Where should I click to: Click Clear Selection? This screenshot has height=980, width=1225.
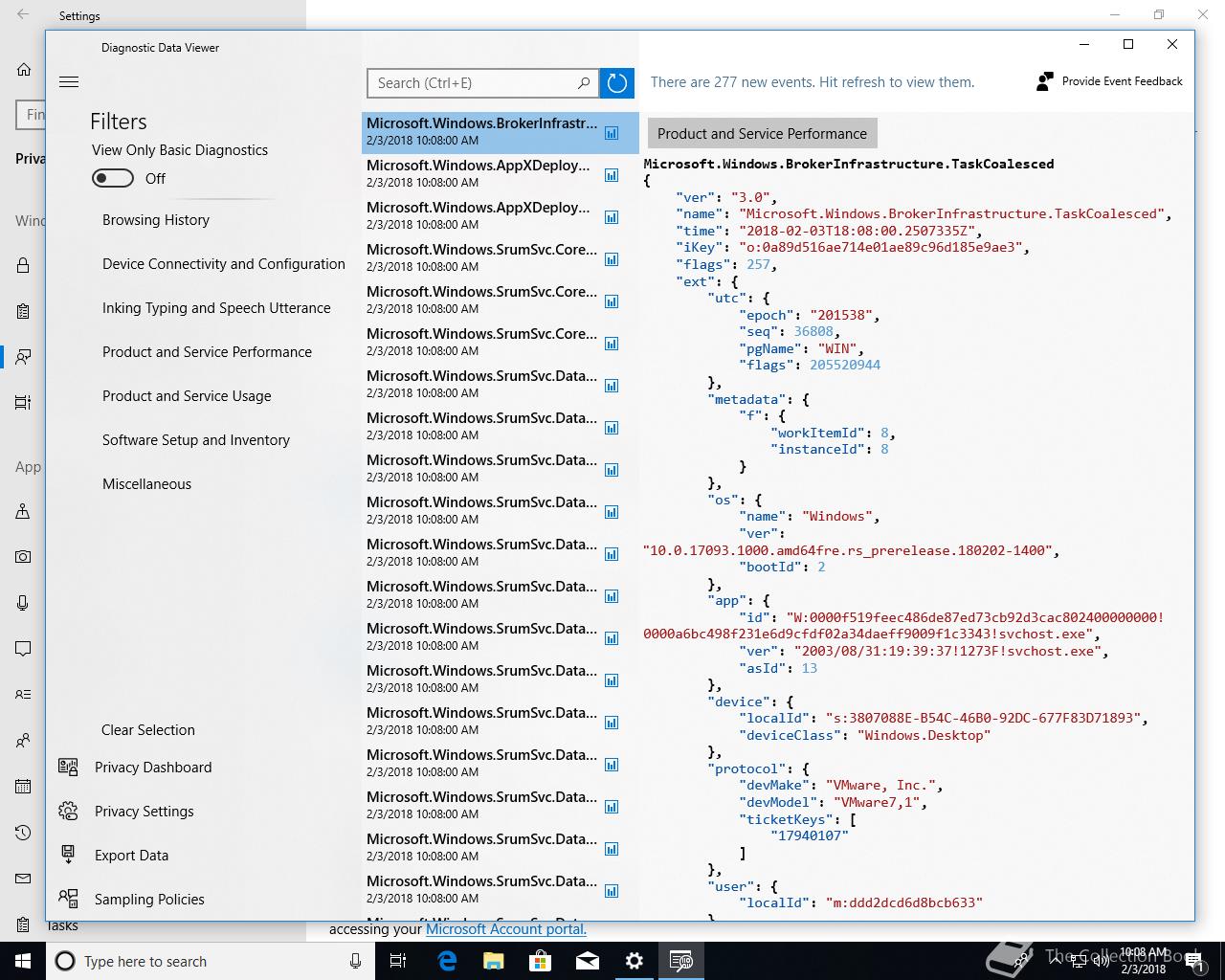148,730
